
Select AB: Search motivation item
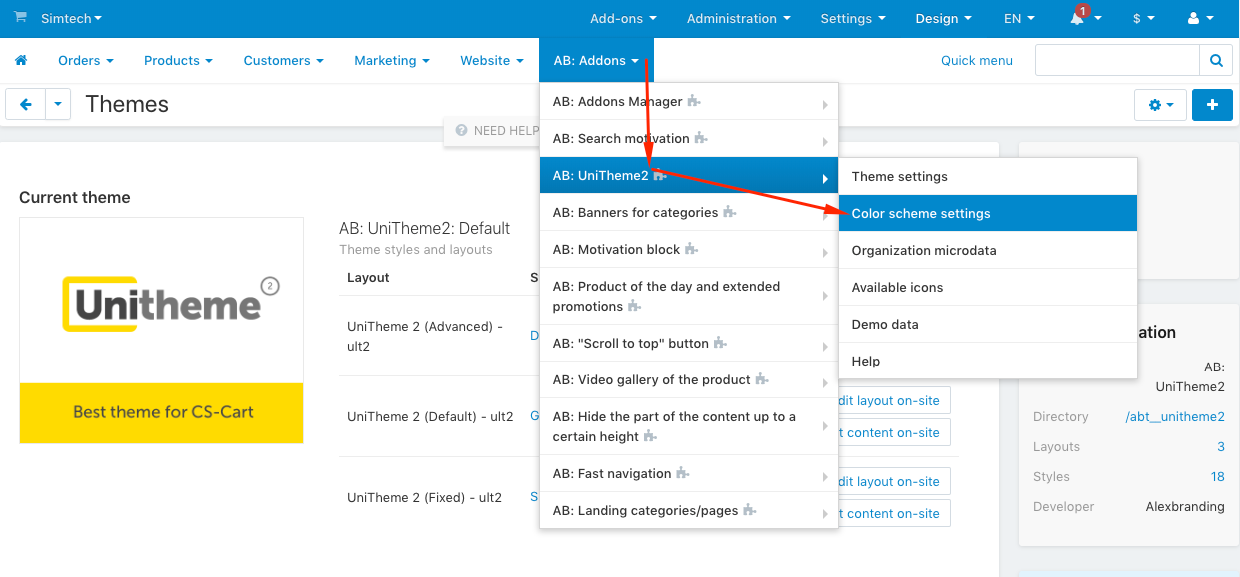689,138
